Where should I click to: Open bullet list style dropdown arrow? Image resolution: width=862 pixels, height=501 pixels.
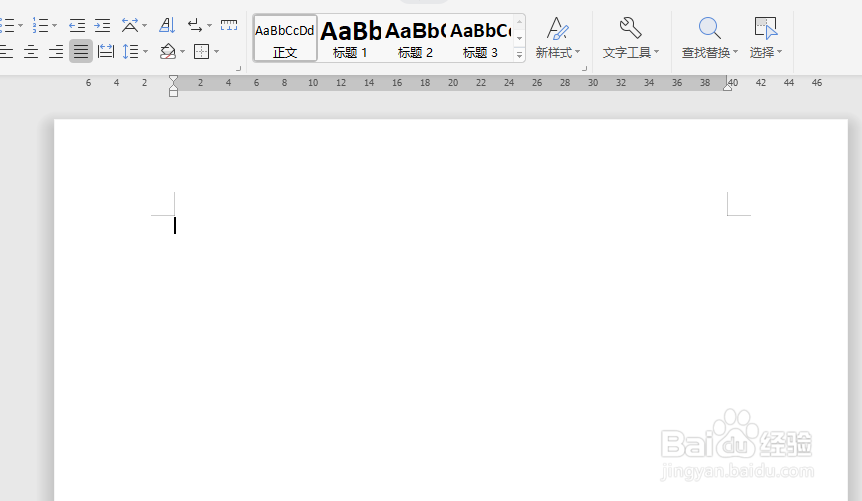point(20,25)
